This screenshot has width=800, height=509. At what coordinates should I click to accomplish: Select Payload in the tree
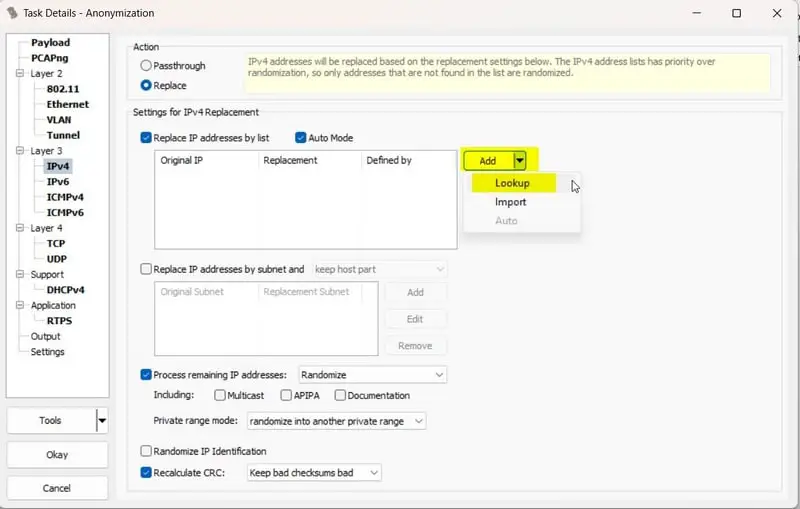pyautogui.click(x=51, y=42)
